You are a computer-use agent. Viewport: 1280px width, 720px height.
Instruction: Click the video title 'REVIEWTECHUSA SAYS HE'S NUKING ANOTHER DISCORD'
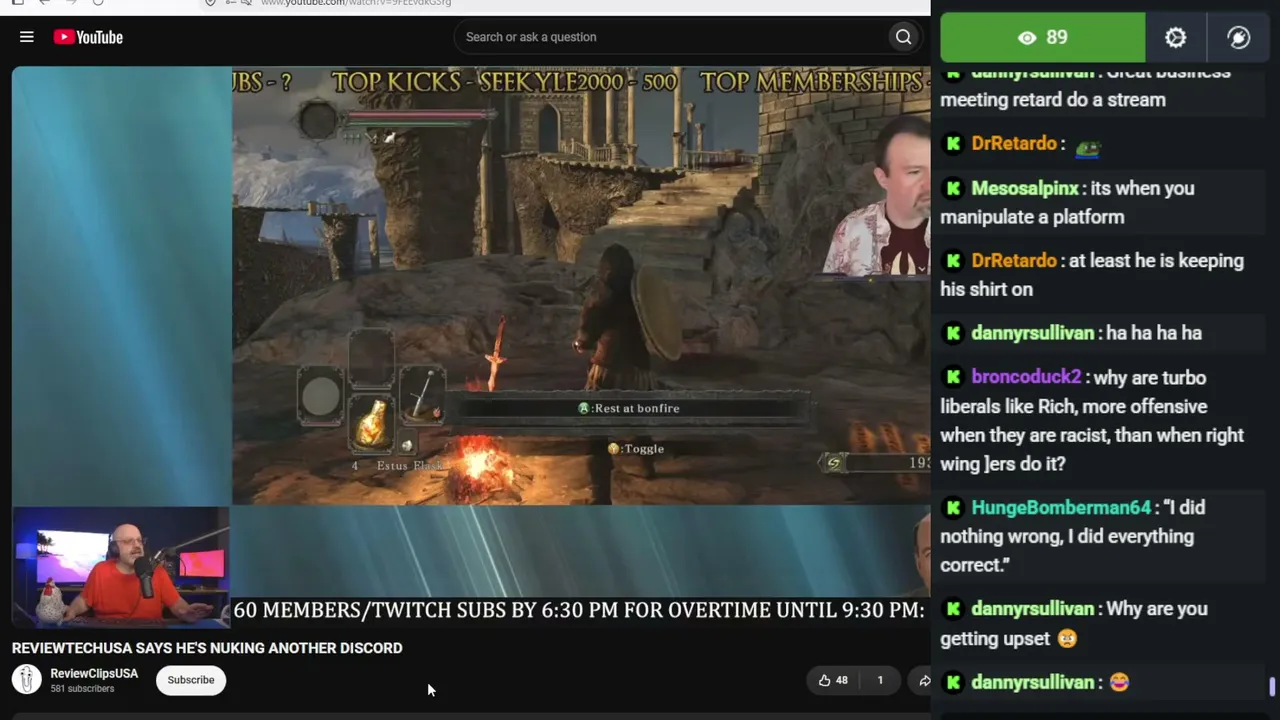click(207, 648)
